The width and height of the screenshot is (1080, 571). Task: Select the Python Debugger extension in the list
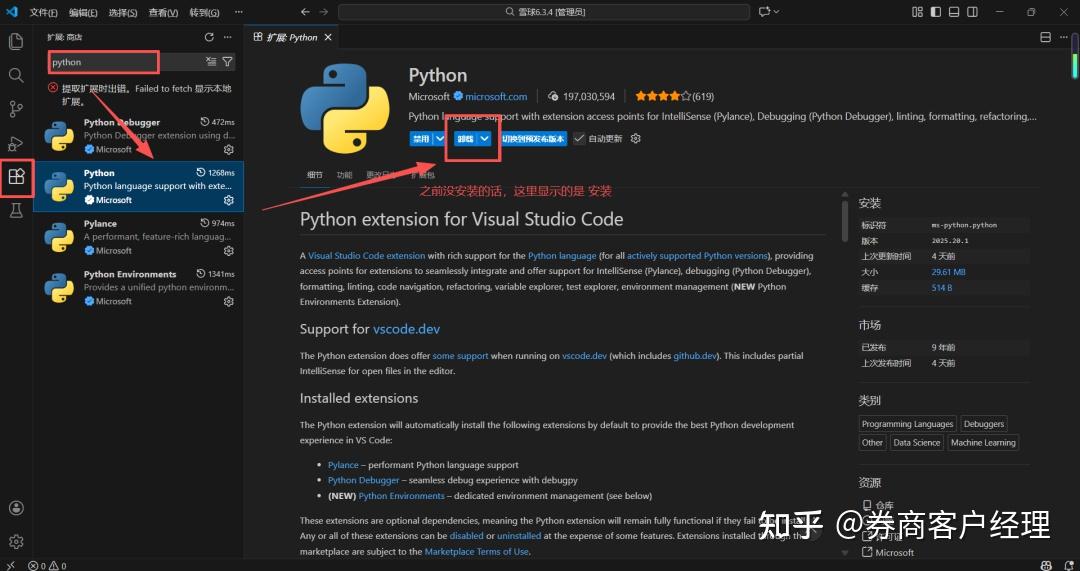[x=138, y=136]
